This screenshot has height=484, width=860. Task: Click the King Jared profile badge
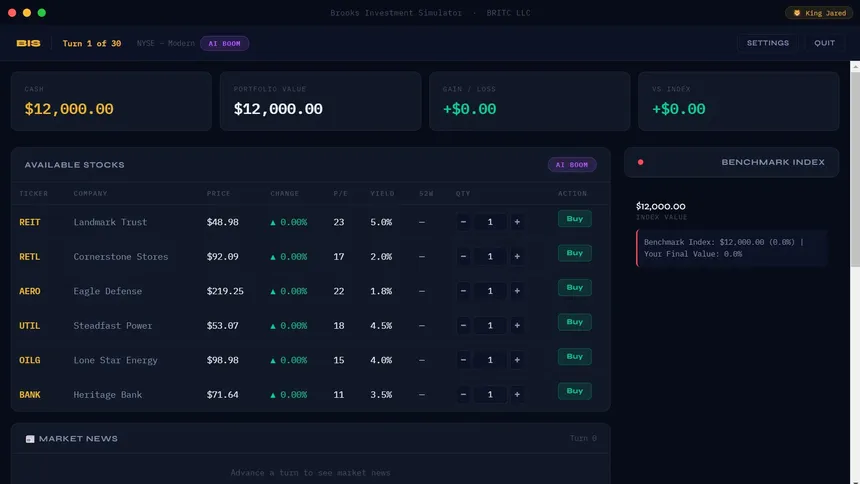point(819,13)
